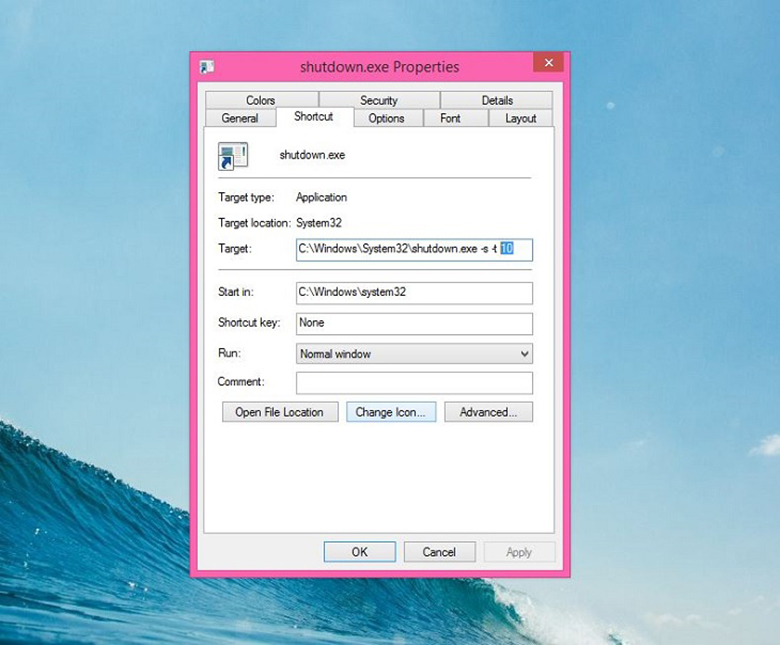Click the shutdown.exe shortcut icon in the Shortcut tab

point(233,155)
